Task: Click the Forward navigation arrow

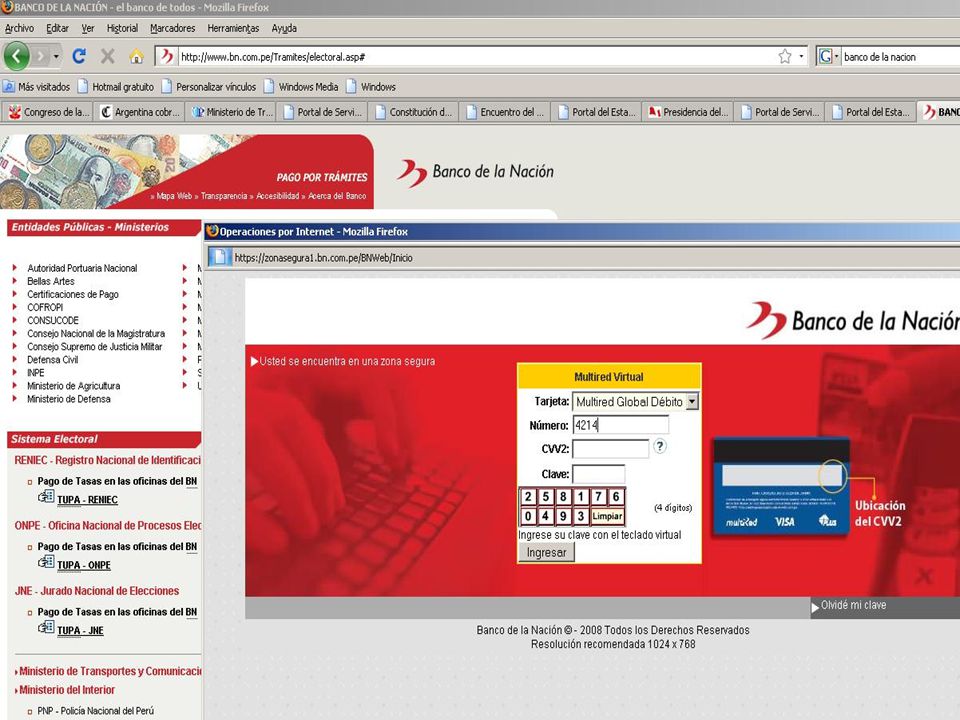Action: click(x=40, y=57)
